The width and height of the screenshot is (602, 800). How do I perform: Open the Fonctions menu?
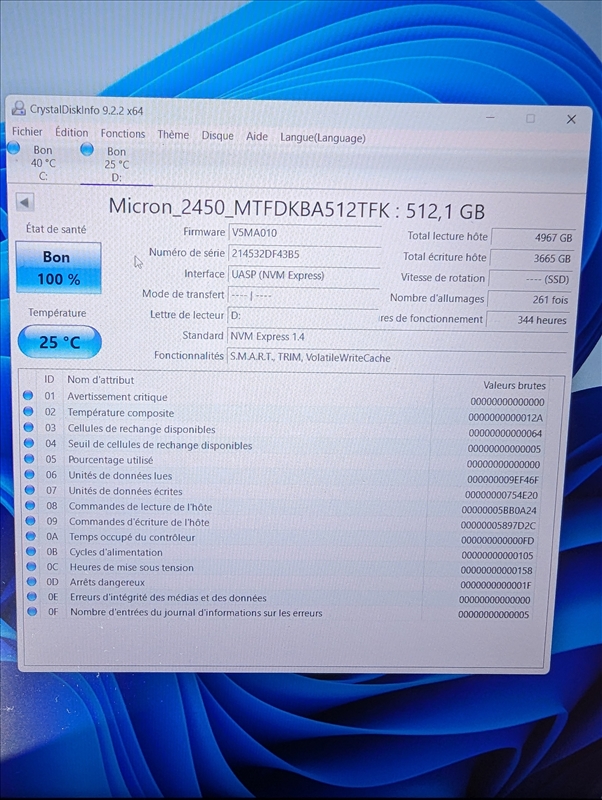[123, 134]
